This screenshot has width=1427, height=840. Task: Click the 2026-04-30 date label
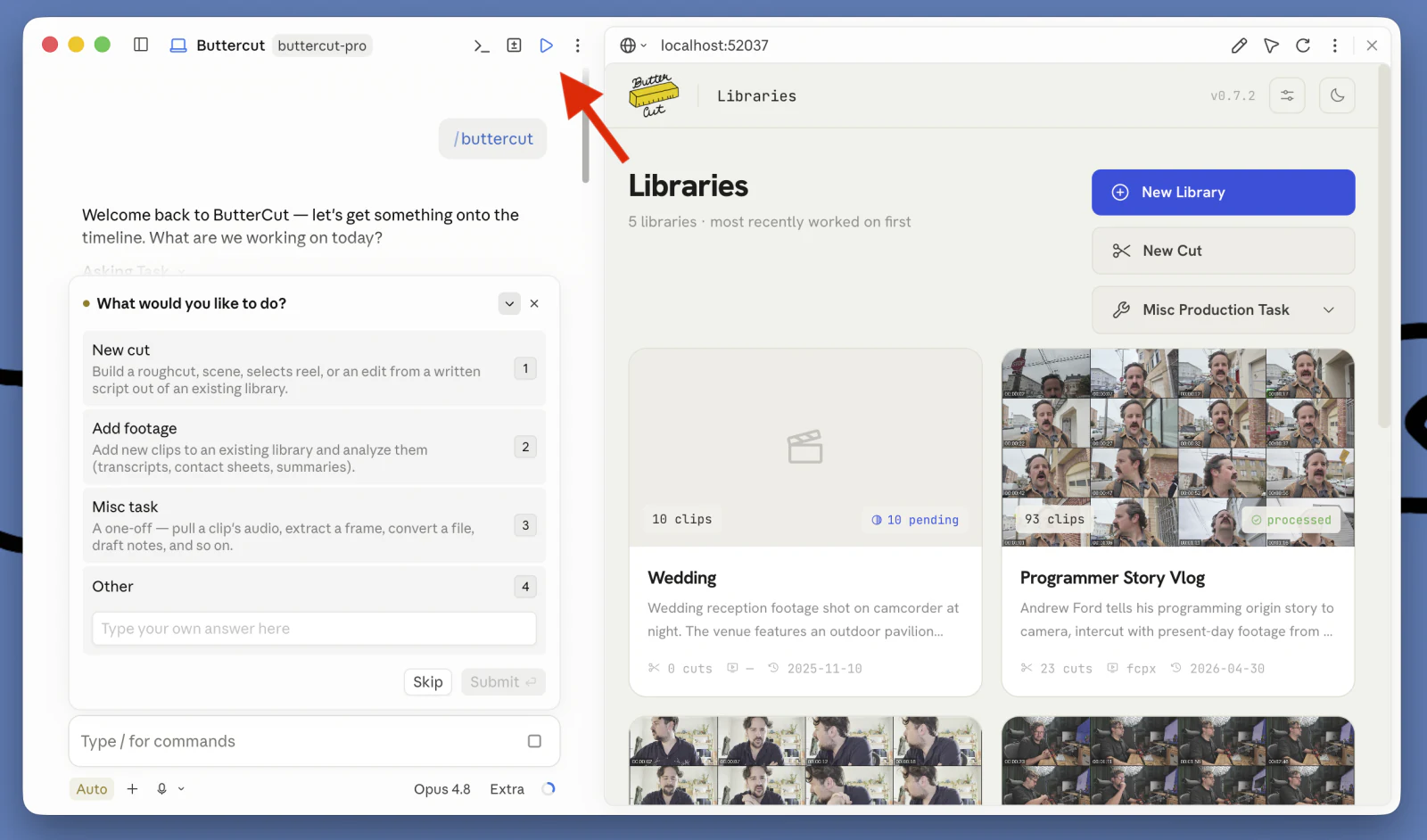1217,669
